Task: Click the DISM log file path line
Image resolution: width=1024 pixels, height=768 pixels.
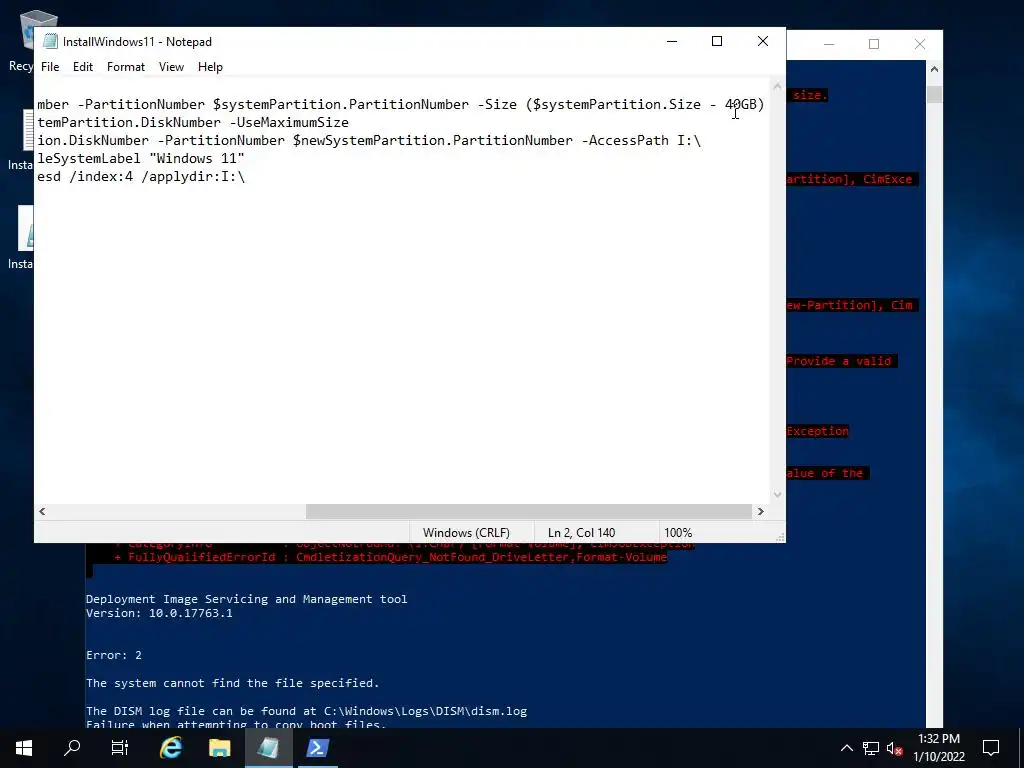Action: pyautogui.click(x=306, y=711)
